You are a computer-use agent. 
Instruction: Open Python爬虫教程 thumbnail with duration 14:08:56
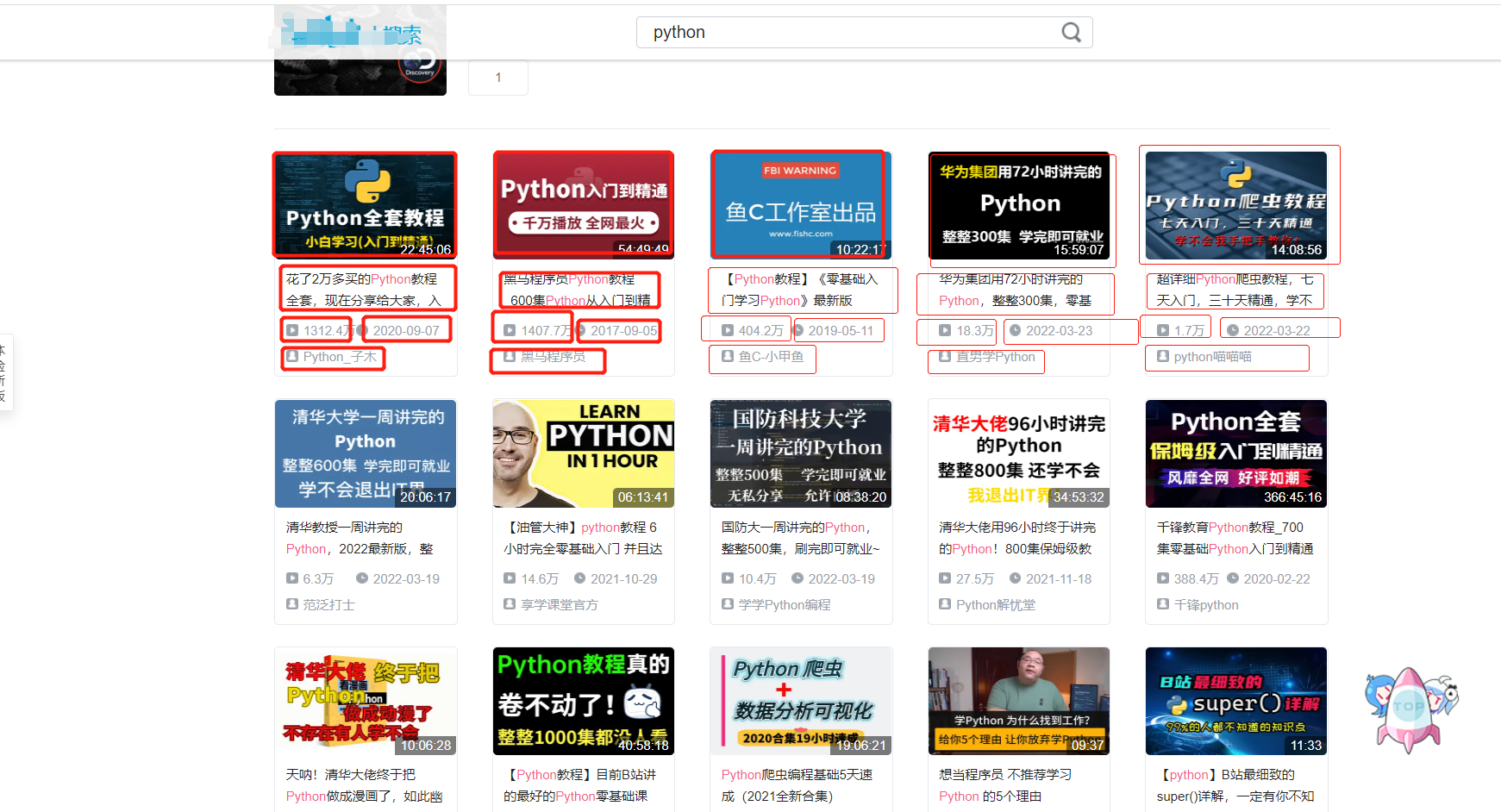[1236, 205]
